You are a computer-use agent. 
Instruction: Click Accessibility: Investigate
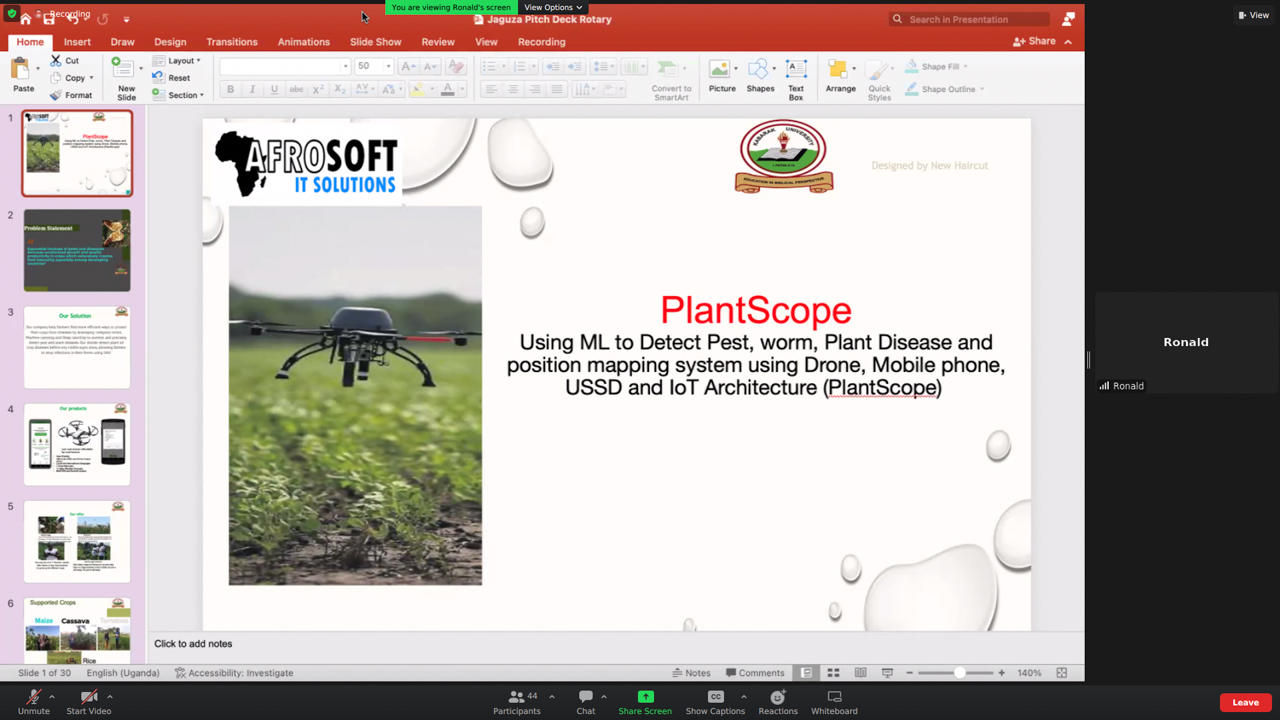coord(234,673)
